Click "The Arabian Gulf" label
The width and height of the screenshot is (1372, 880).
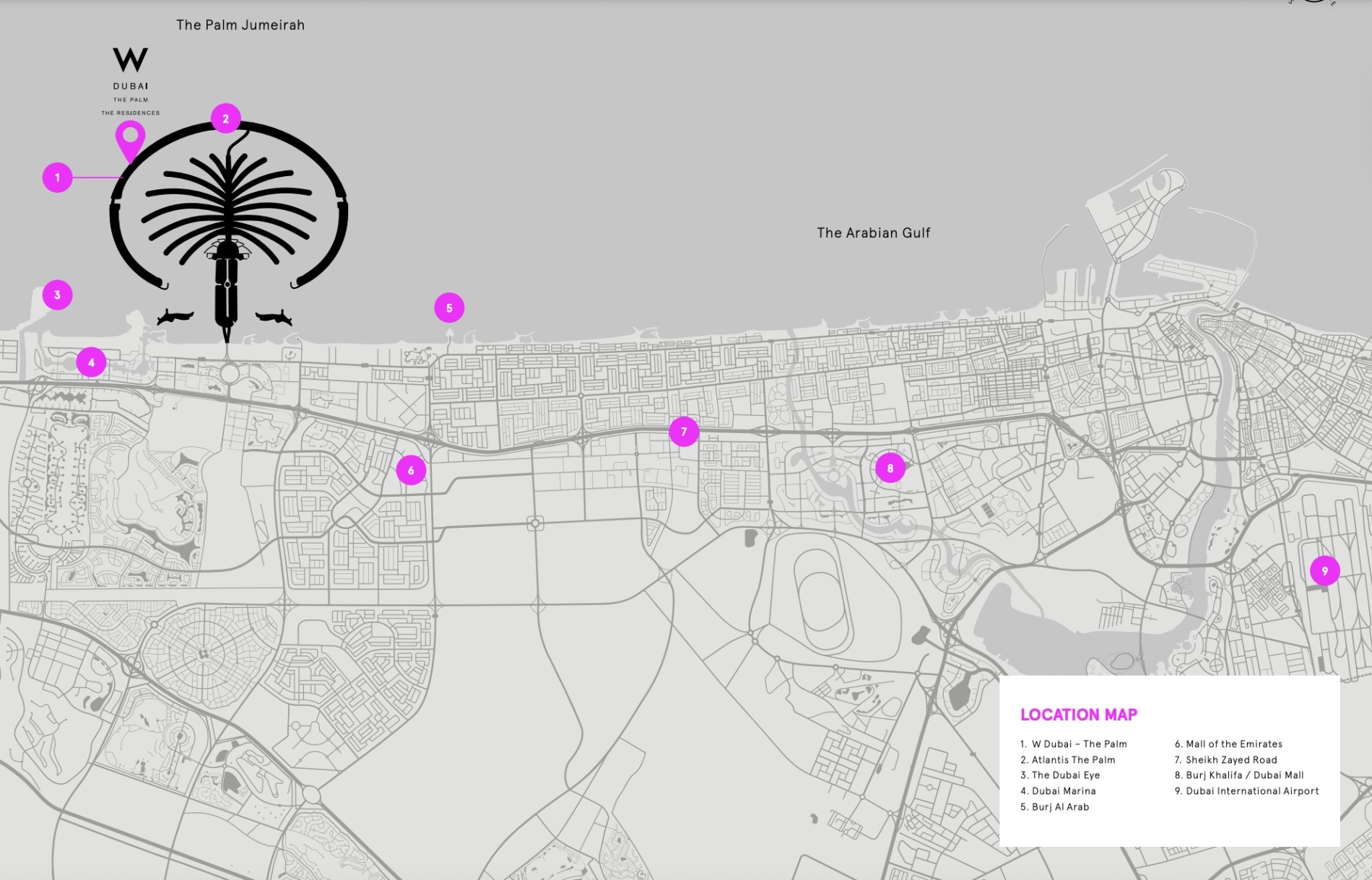point(873,233)
